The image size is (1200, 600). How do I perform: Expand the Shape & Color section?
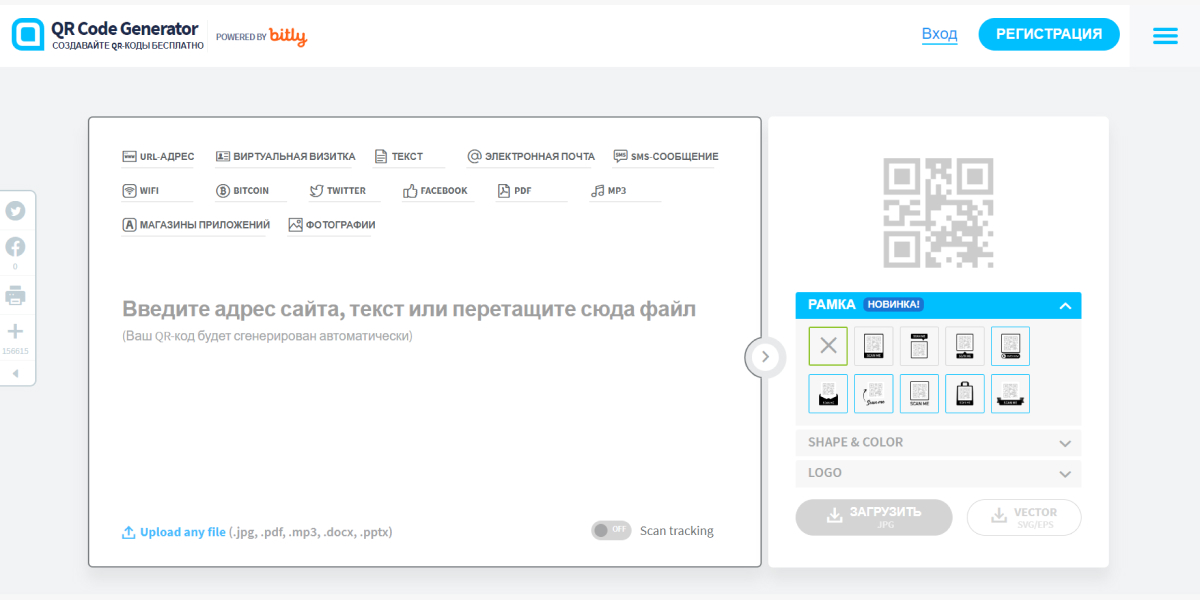[x=938, y=443]
